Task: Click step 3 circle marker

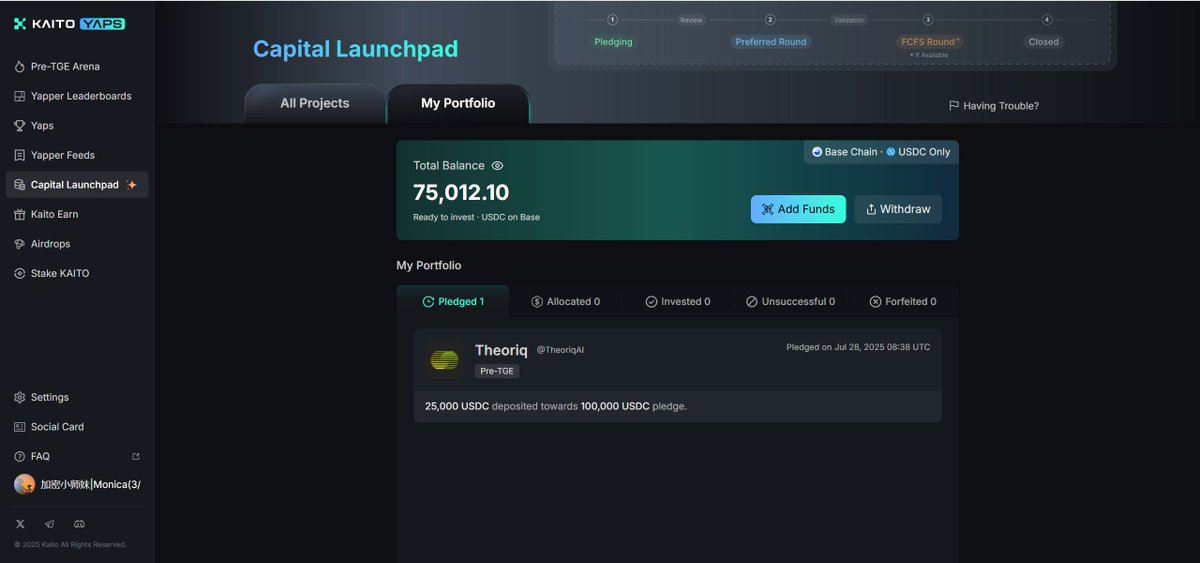Action: click(x=928, y=20)
